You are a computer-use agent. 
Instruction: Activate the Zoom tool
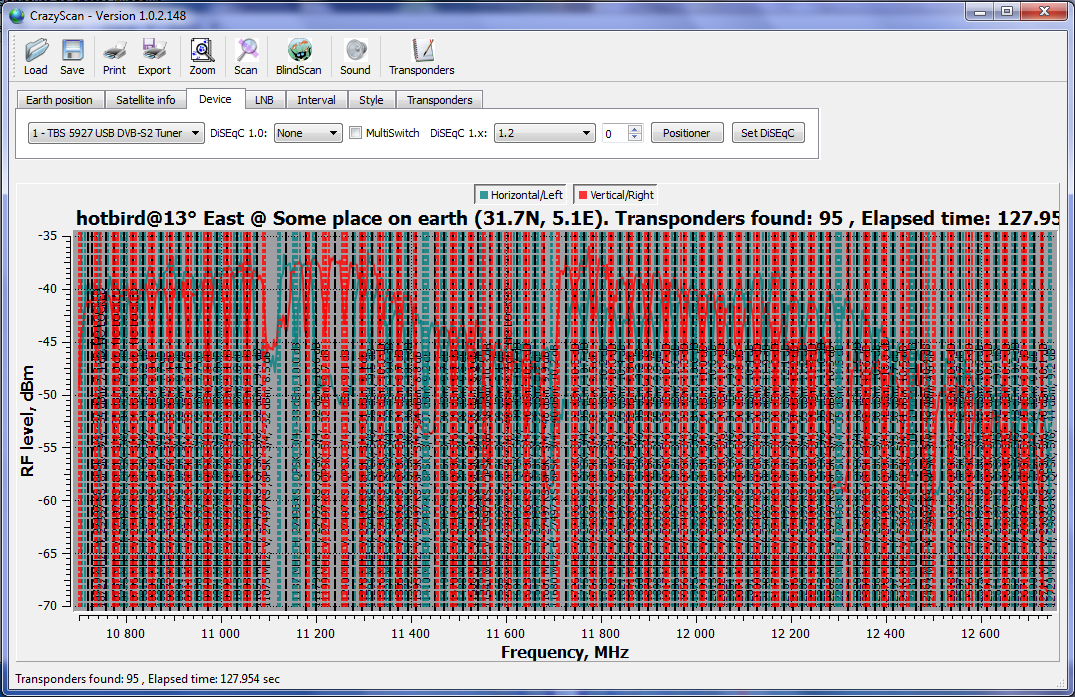click(202, 56)
